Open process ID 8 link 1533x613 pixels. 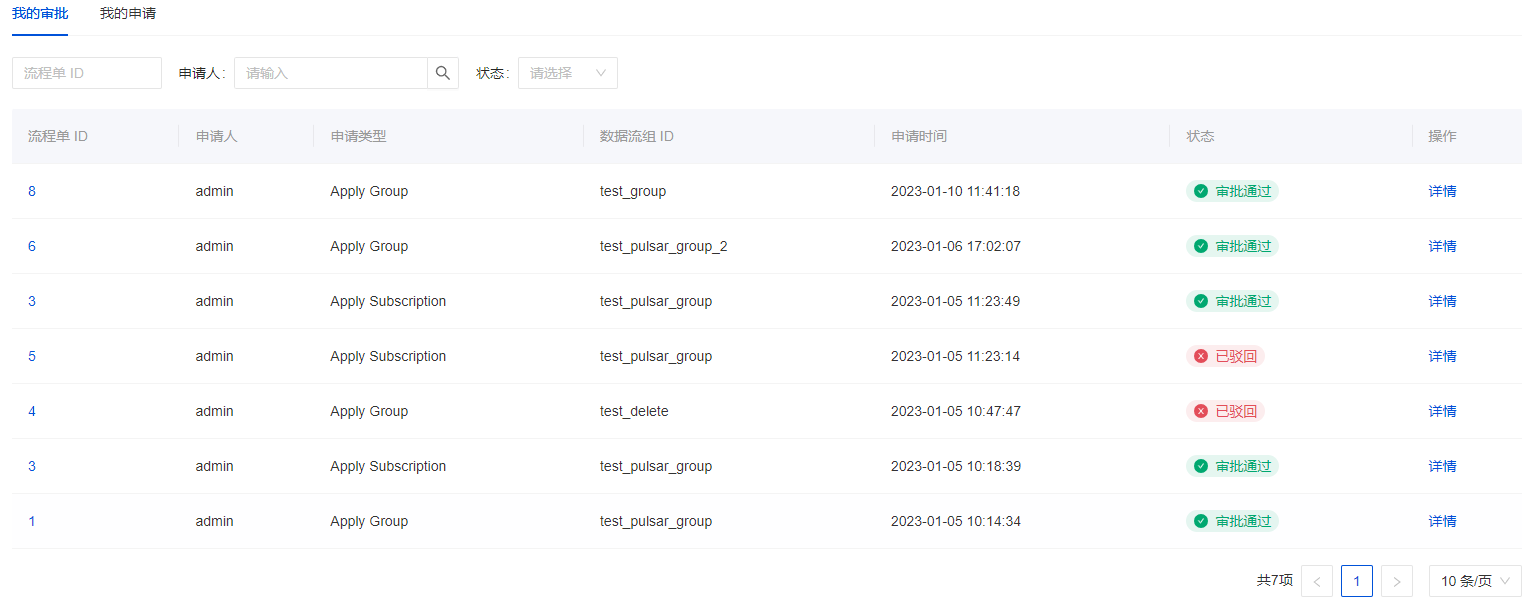click(32, 191)
